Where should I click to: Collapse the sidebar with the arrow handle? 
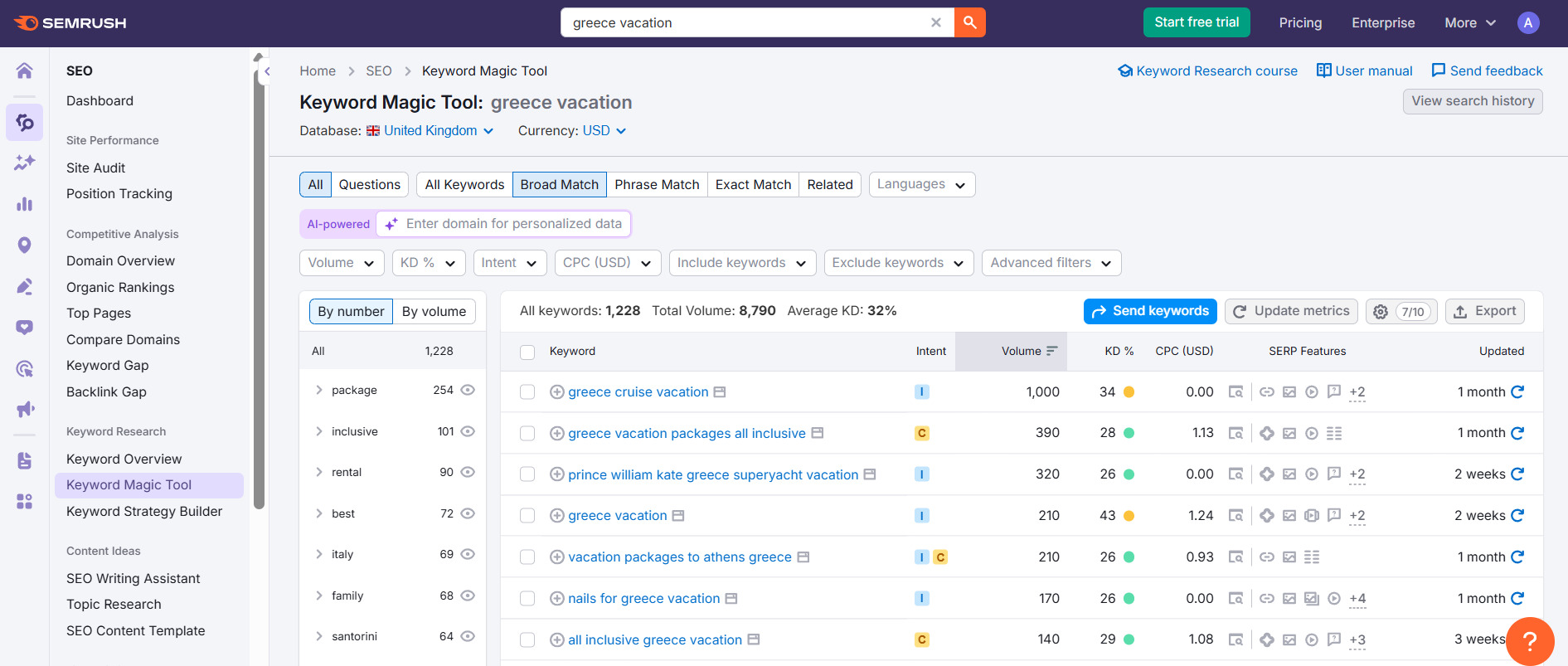point(267,71)
